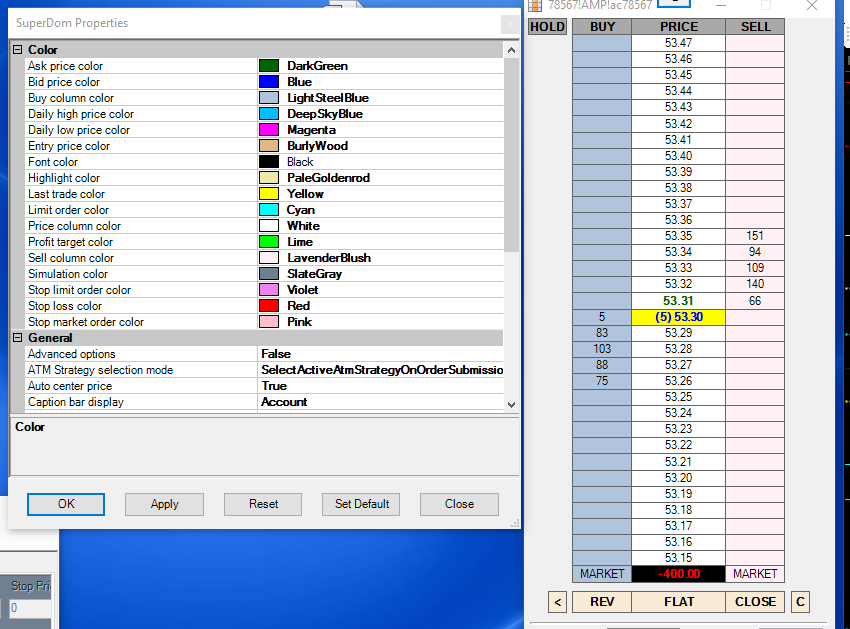Click the (5) 53.30 last price cell
Screen dimensions: 850x629
(x=678, y=317)
